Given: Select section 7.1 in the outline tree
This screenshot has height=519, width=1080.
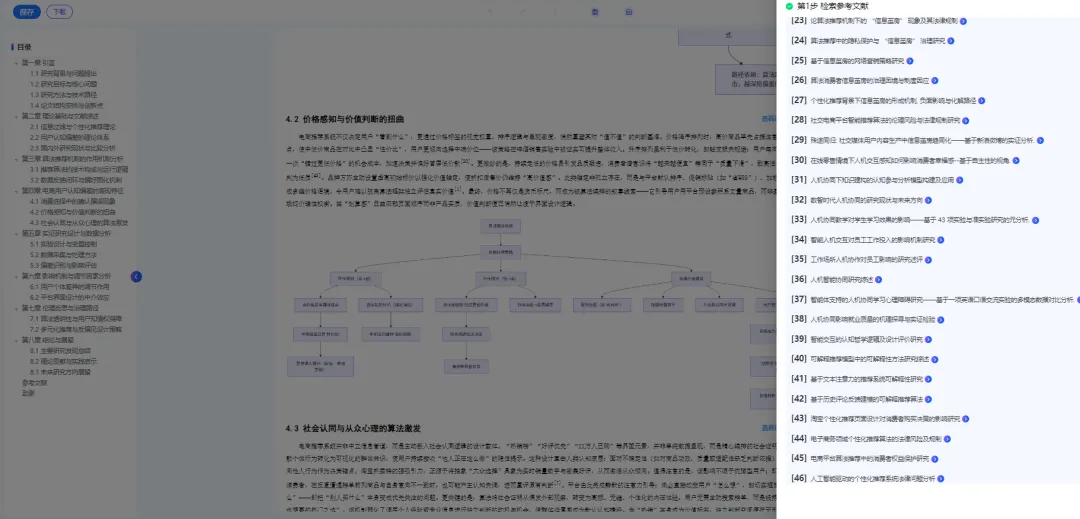Looking at the screenshot, I should point(76,319).
